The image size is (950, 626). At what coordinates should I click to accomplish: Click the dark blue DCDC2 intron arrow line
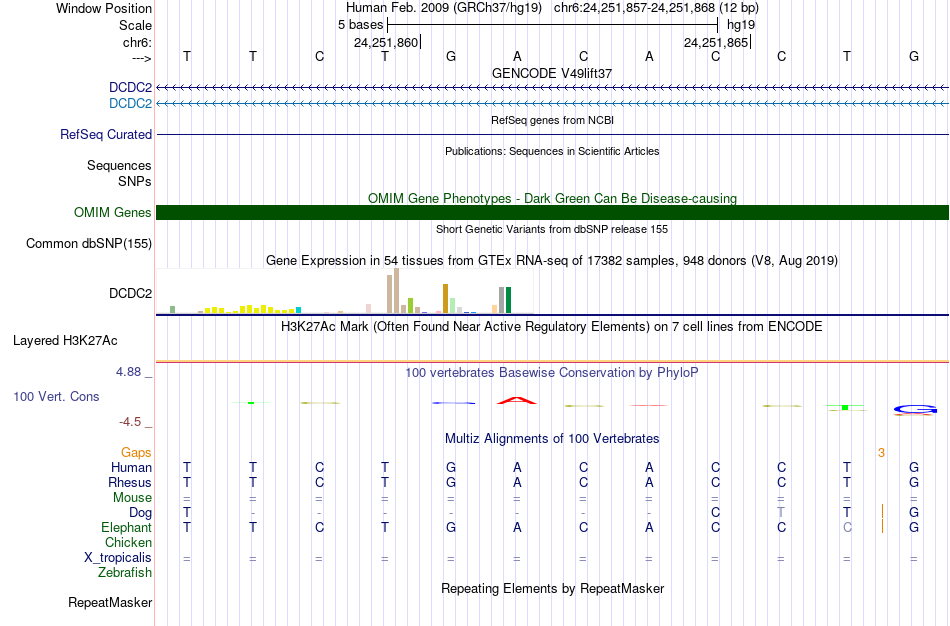553,88
